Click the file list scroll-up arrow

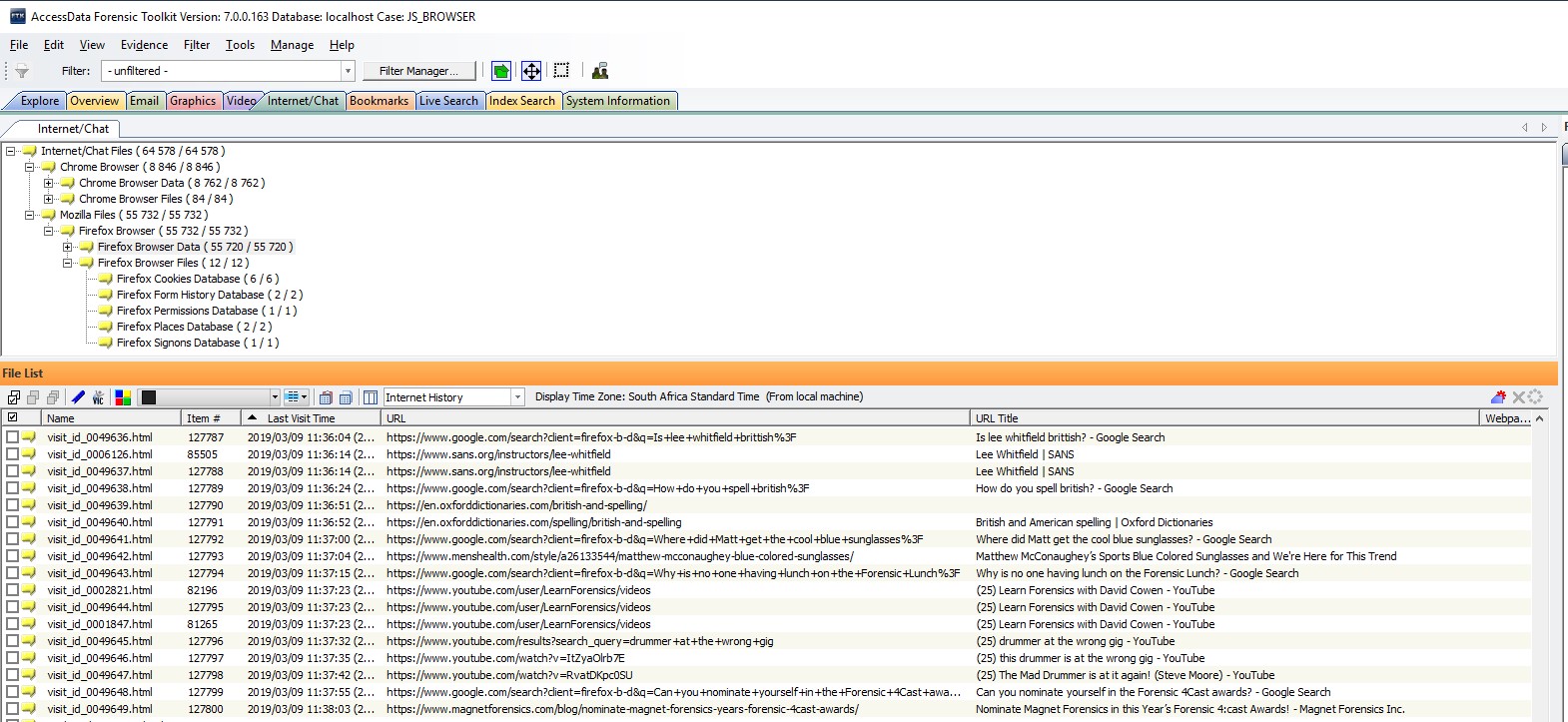click(1539, 418)
